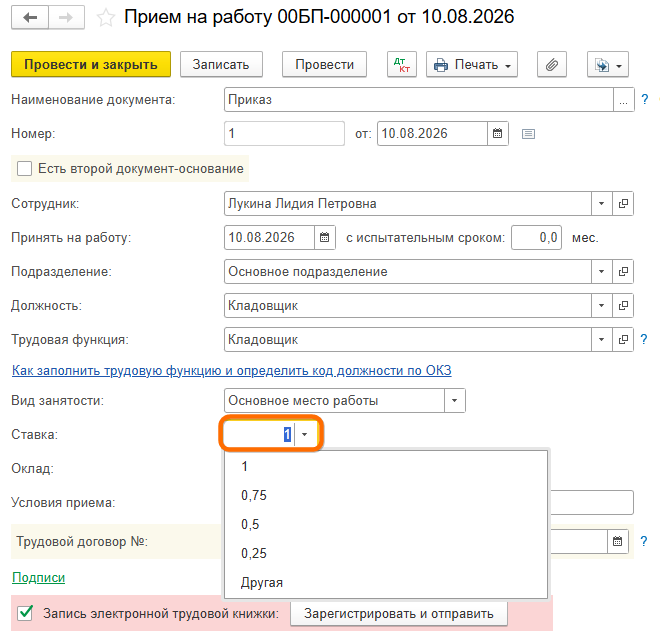Check 'Есть второй документ-основание' checkbox
Screen dimensions: 660x631
pos(24,169)
